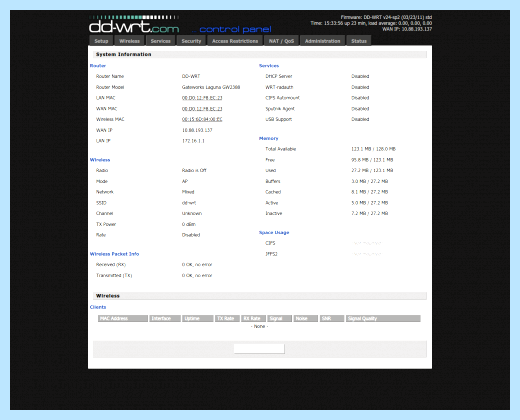Click the Signal Quality column header

[383, 318]
